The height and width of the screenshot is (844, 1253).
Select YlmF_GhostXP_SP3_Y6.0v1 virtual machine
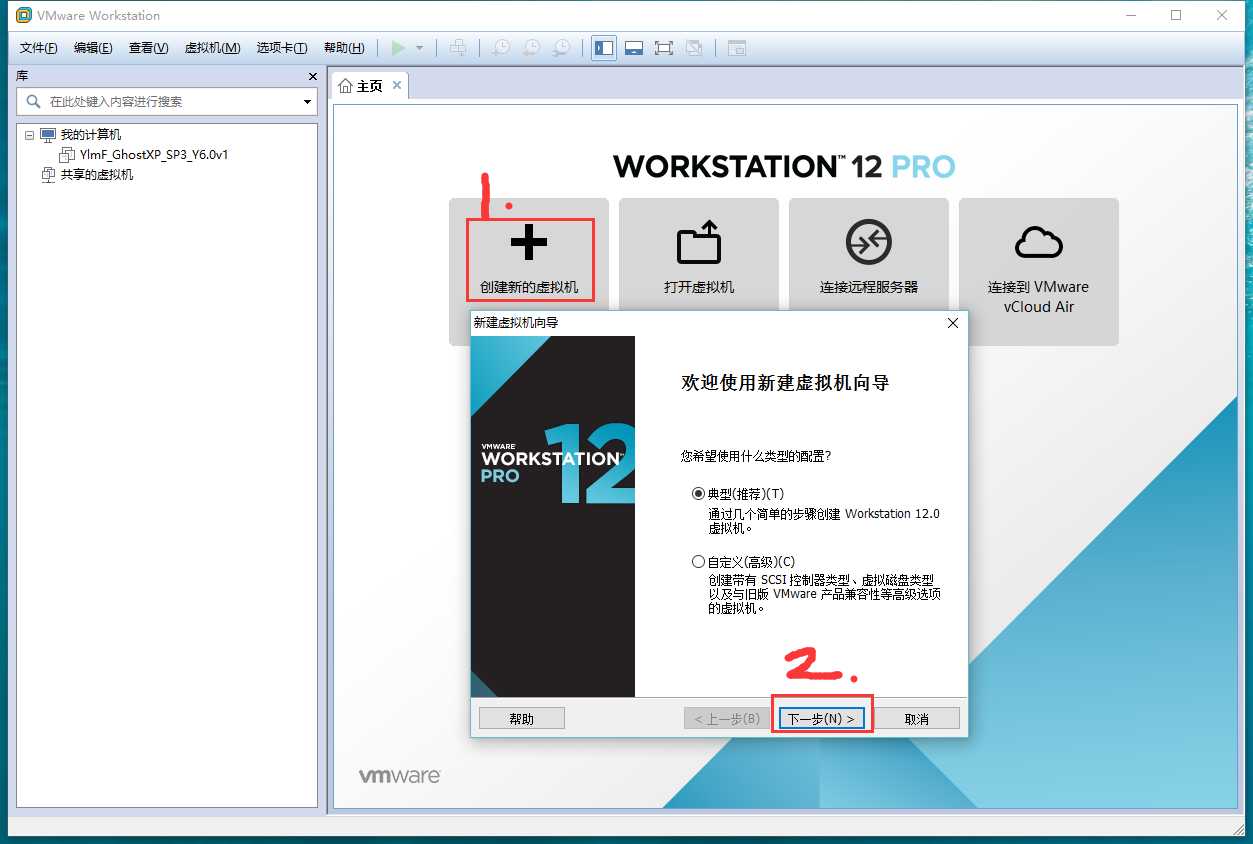[x=154, y=155]
